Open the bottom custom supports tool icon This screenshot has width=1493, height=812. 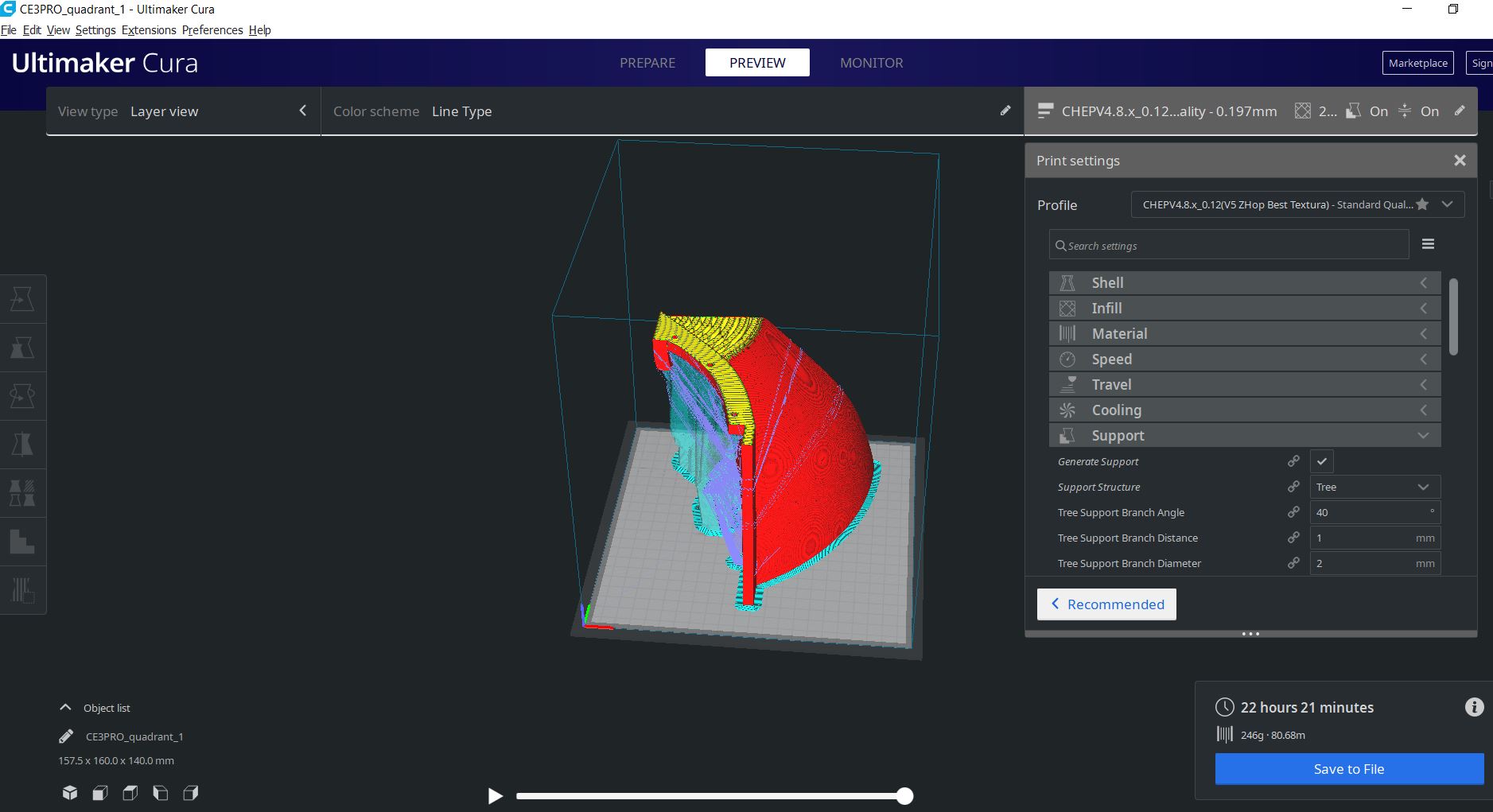tap(21, 590)
